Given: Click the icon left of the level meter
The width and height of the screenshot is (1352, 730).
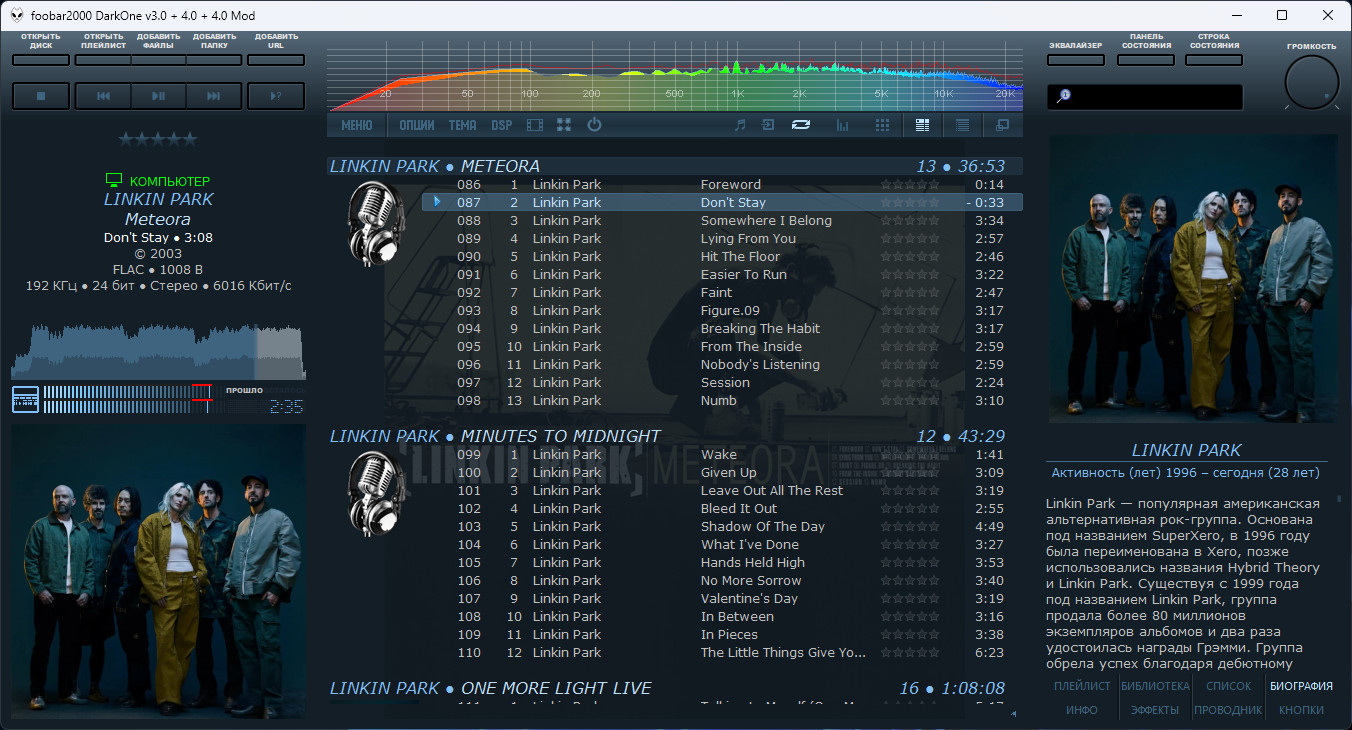Looking at the screenshot, I should 25,399.
